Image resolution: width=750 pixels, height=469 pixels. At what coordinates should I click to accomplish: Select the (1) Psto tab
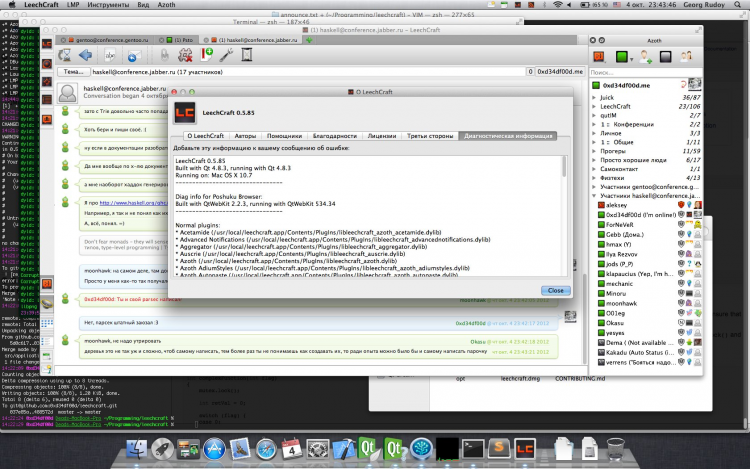pos(179,40)
